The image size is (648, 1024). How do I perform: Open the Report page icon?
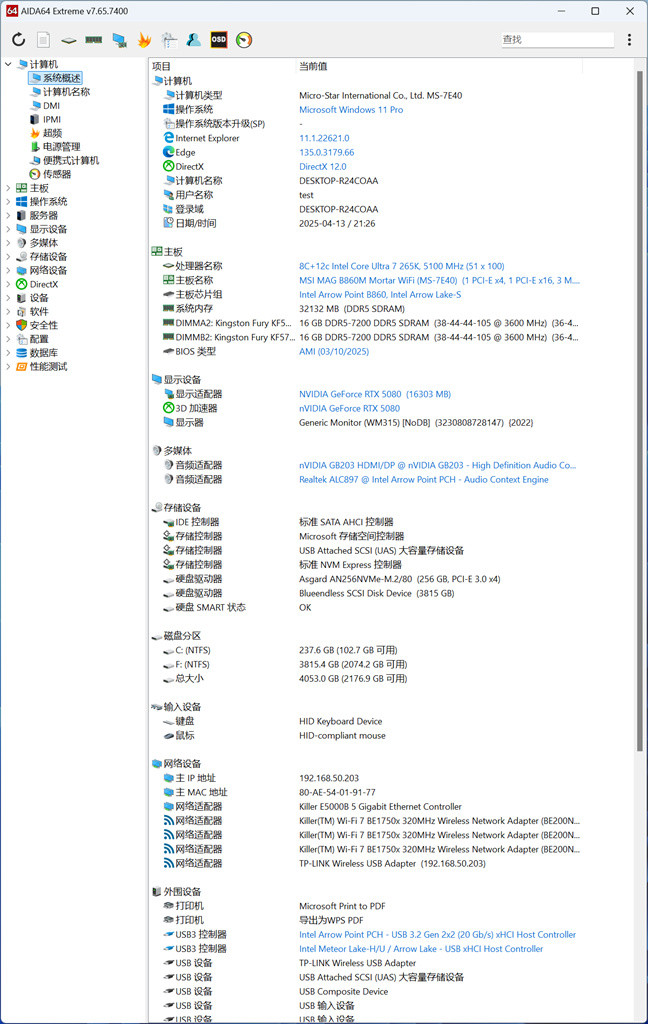43,40
